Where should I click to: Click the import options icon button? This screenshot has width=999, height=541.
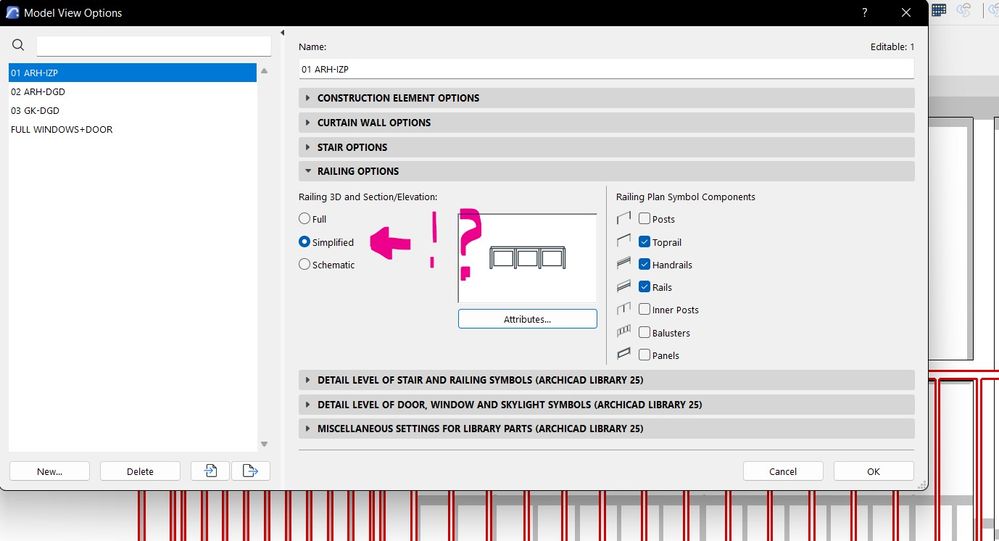(x=210, y=471)
